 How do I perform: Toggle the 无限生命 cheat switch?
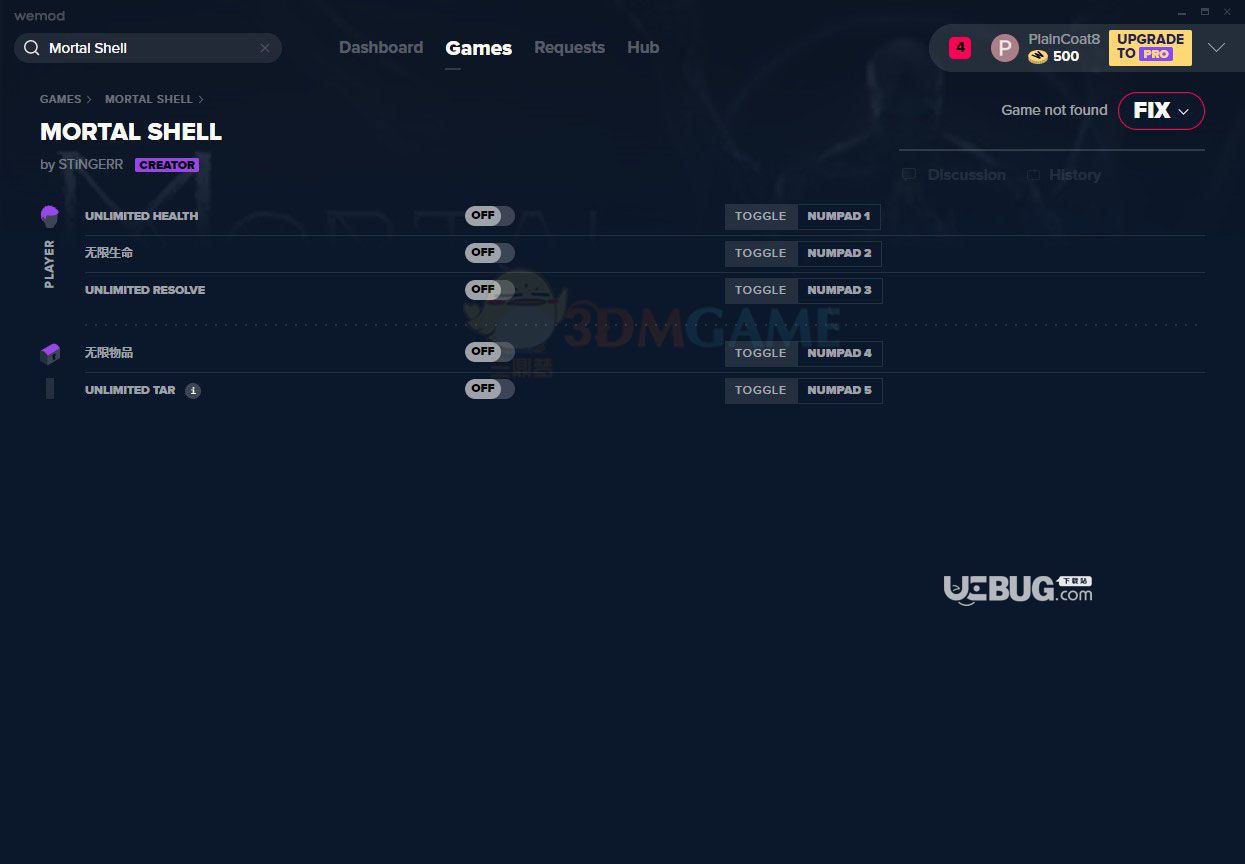click(490, 253)
